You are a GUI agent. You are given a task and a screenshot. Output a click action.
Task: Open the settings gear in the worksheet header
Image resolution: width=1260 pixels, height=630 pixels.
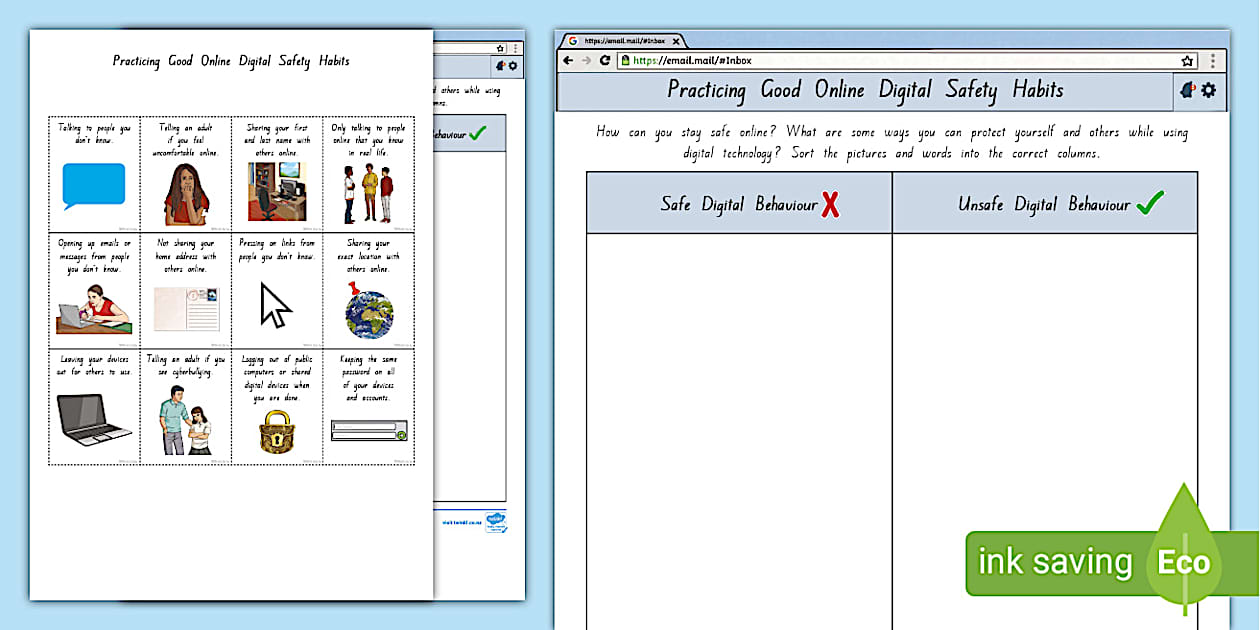(x=1207, y=89)
